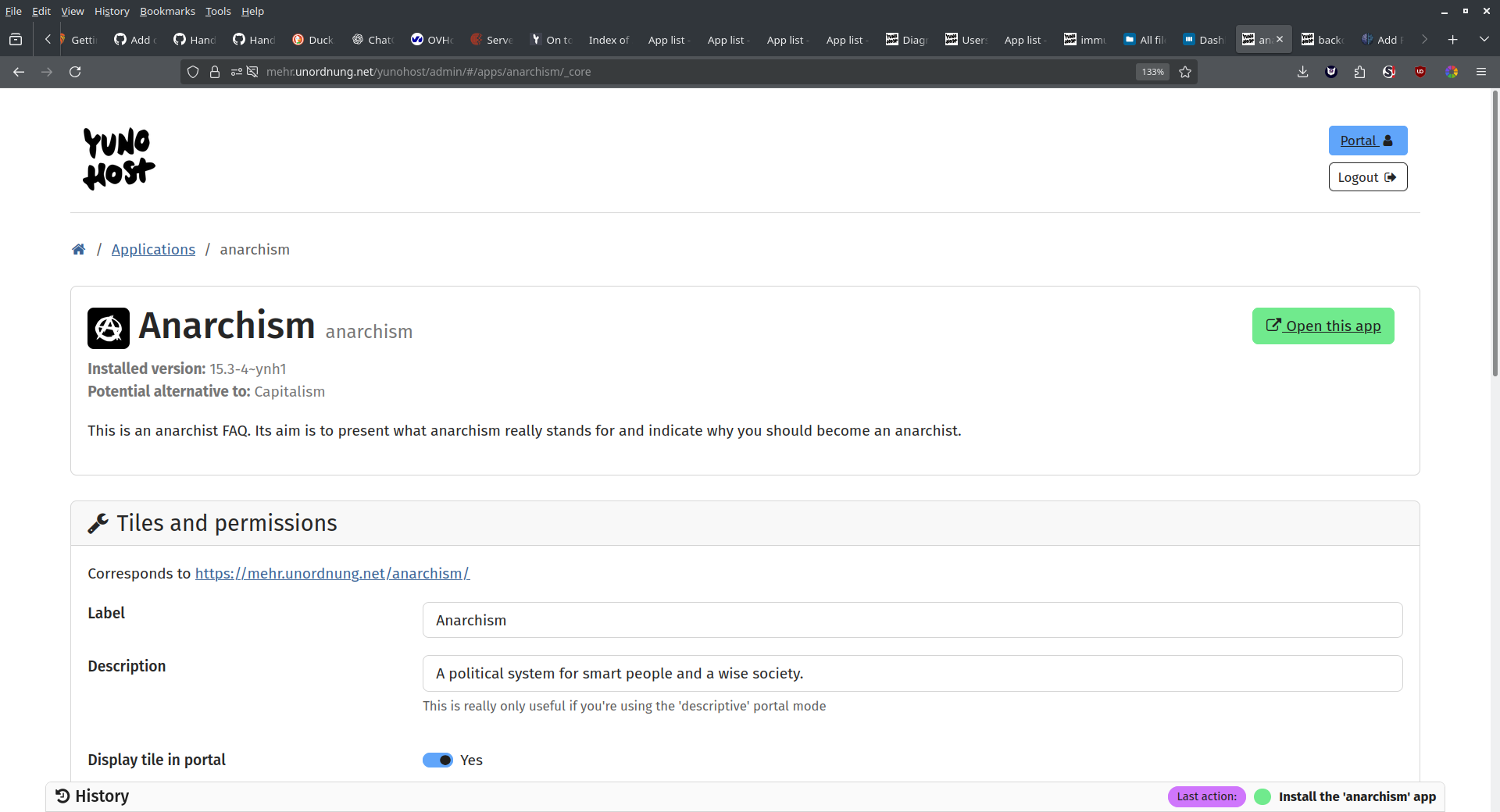The height and width of the screenshot is (812, 1500).
Task: Toggle the Display tile in portal switch
Action: coord(437,760)
